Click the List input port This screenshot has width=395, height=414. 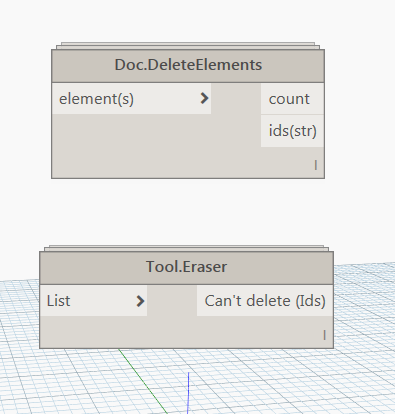click(94, 301)
